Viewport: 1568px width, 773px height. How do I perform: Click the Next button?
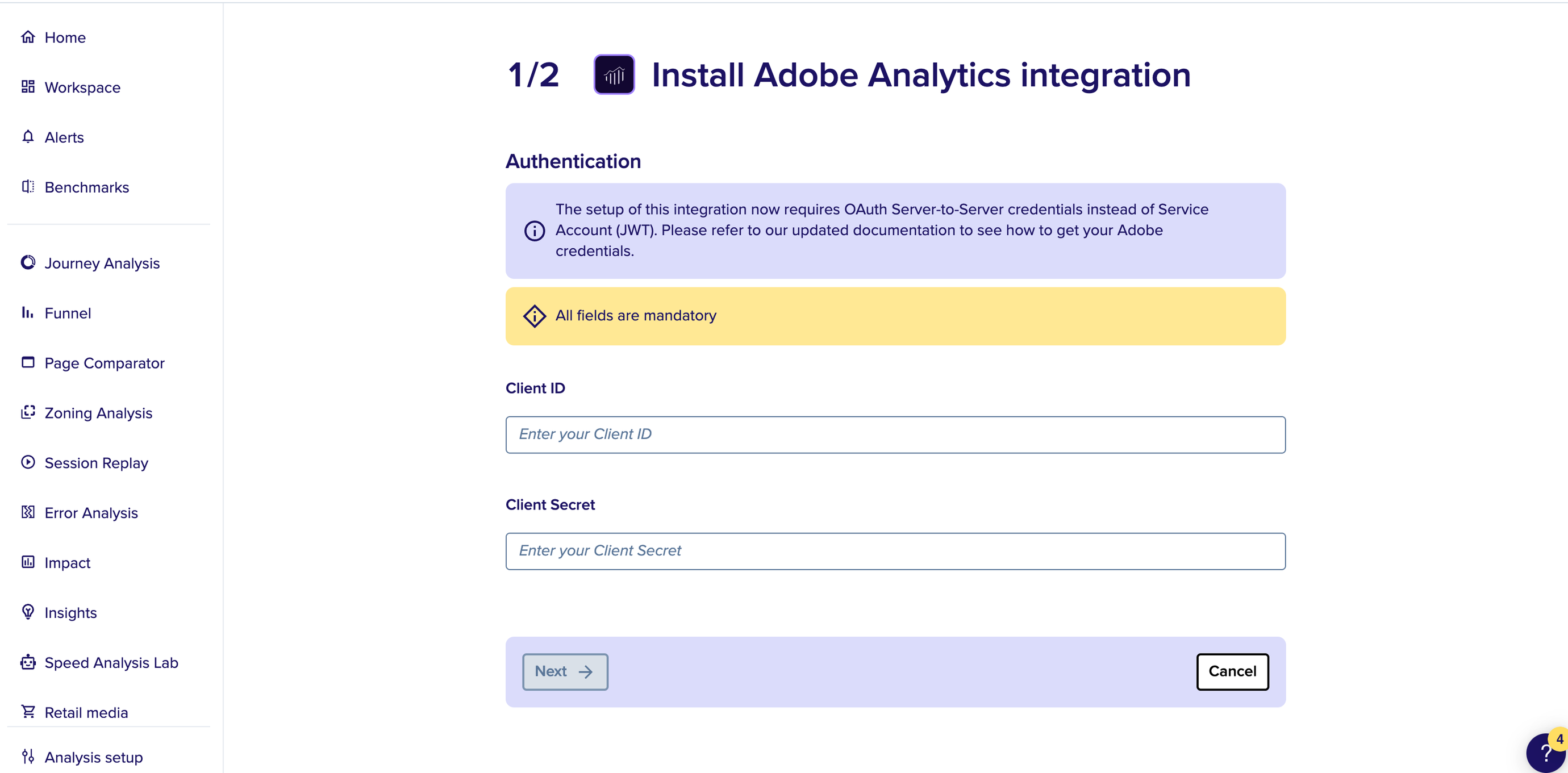(565, 671)
